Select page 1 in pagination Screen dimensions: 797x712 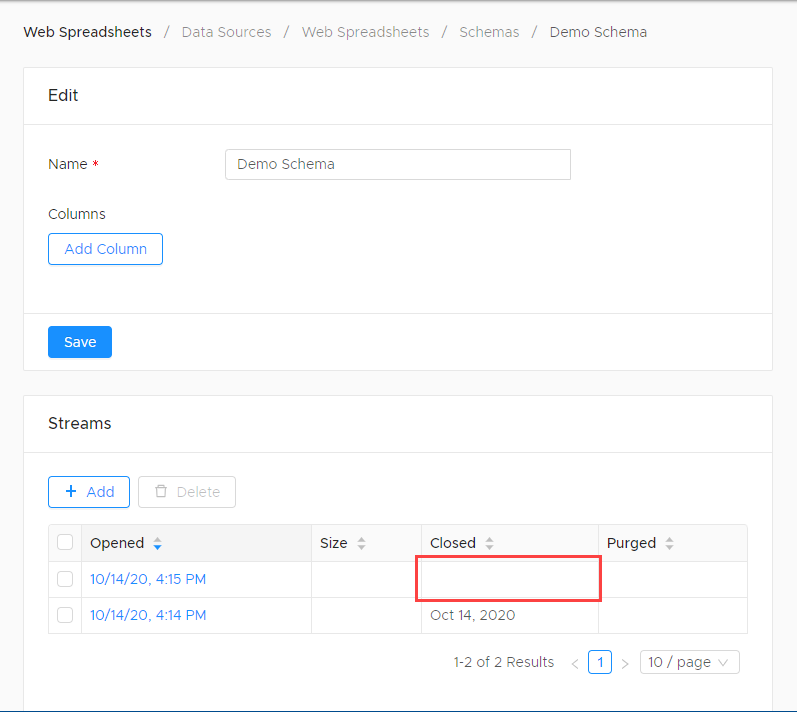point(600,662)
